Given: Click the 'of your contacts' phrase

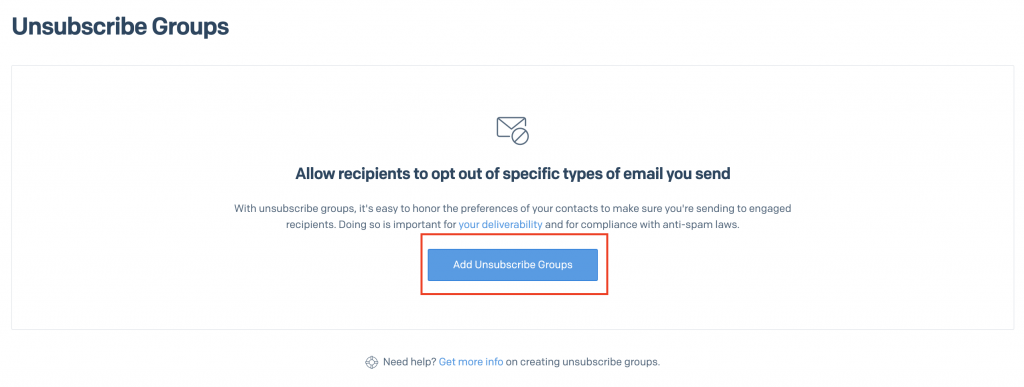Looking at the screenshot, I should (x=547, y=209).
